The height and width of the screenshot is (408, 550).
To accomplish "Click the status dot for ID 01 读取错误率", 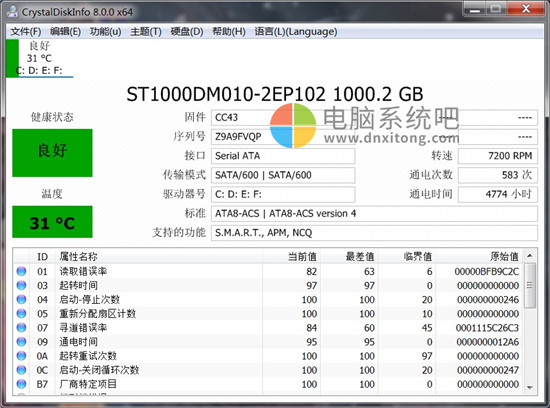I will click(21, 271).
